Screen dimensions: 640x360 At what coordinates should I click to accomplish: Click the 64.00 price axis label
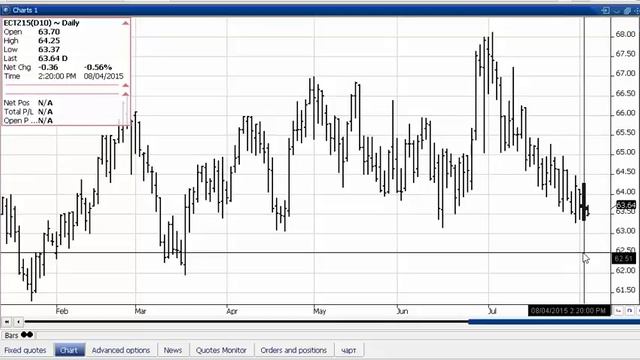[x=625, y=192]
